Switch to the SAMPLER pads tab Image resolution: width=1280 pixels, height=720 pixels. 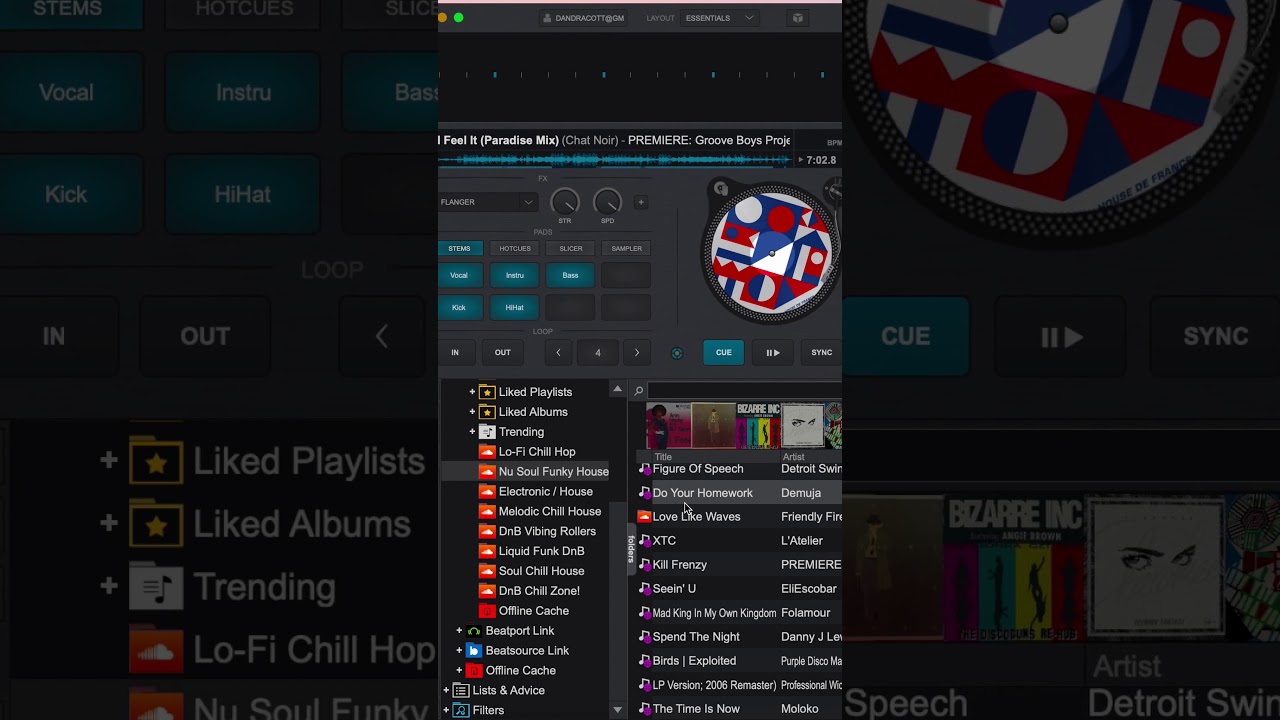[627, 249]
